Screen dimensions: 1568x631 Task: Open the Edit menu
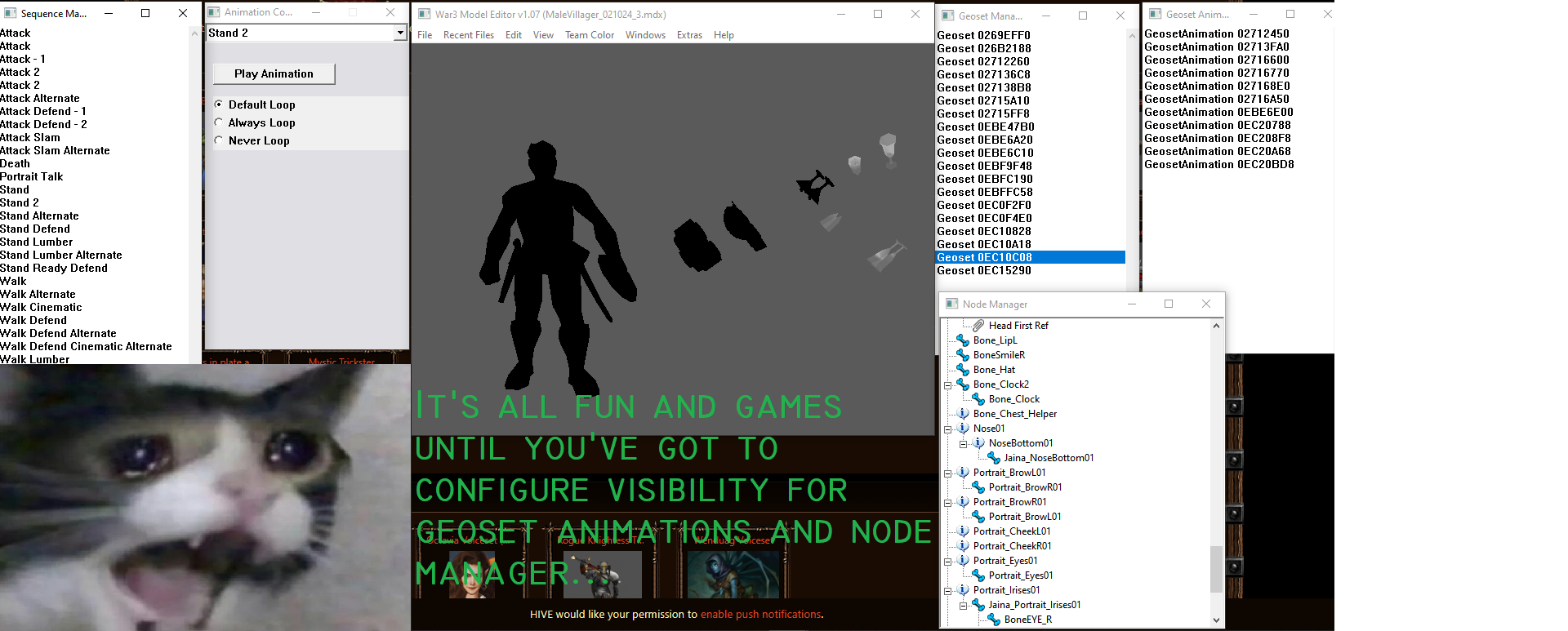[514, 35]
